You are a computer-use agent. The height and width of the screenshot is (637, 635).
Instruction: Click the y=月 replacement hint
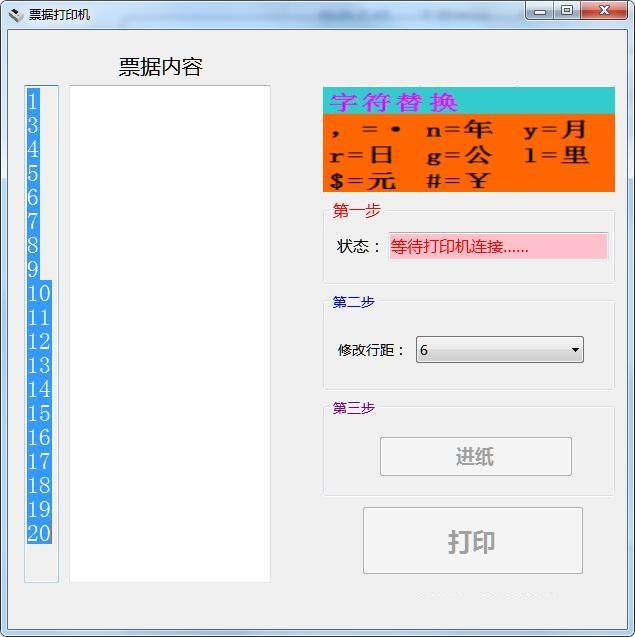click(x=555, y=130)
